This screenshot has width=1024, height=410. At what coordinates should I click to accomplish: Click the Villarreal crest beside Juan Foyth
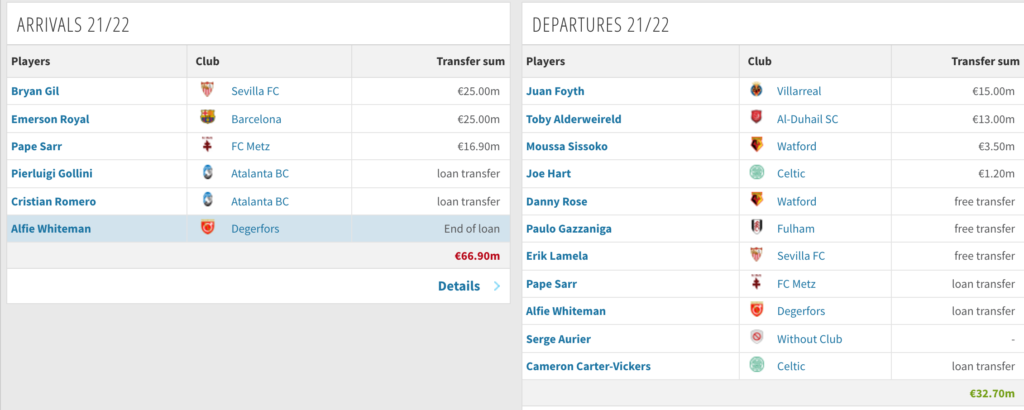[756, 90]
